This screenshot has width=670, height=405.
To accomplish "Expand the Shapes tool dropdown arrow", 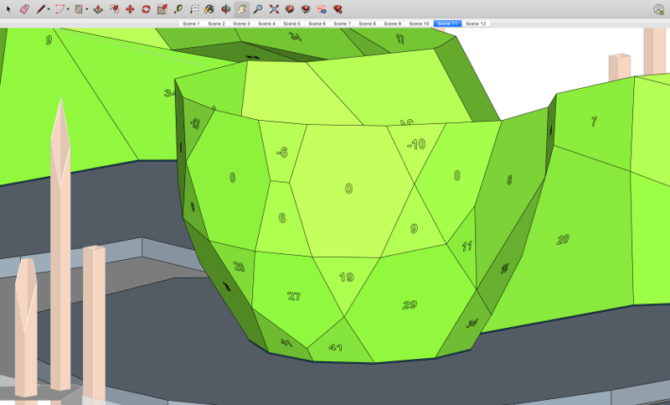I will click(x=86, y=9).
